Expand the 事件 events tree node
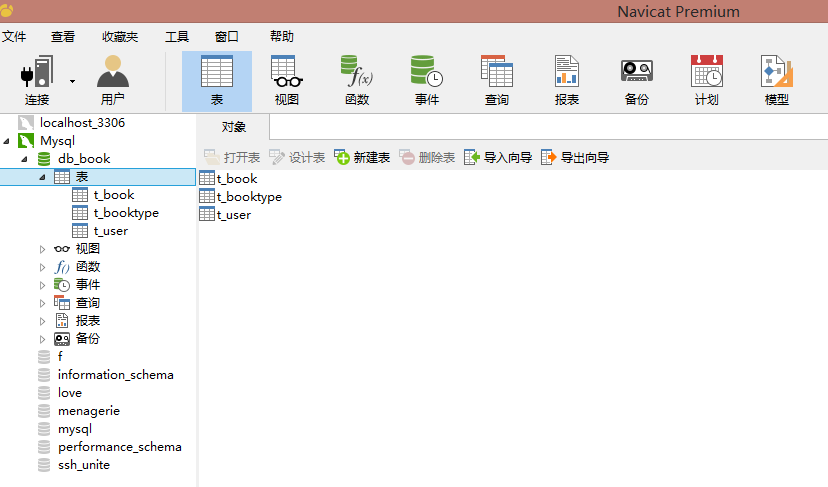Image resolution: width=828 pixels, height=487 pixels. pos(42,285)
